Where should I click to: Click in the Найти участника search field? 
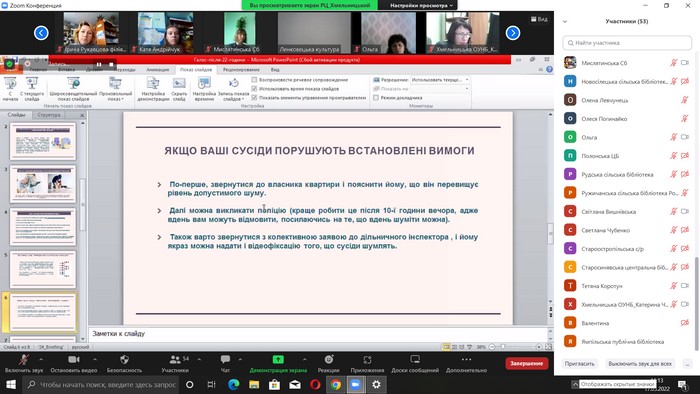tap(627, 43)
